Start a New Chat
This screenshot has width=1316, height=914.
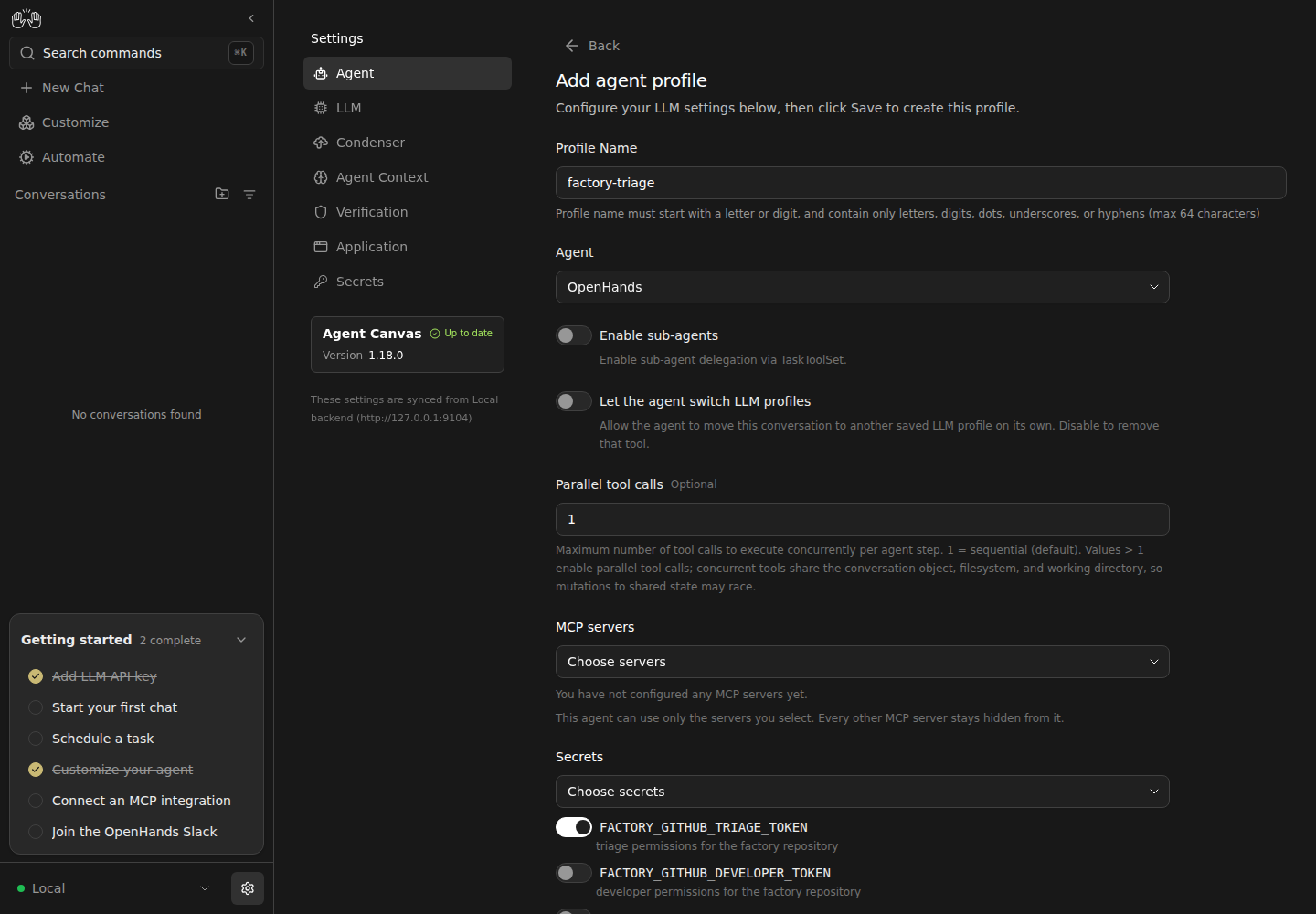[x=137, y=88]
